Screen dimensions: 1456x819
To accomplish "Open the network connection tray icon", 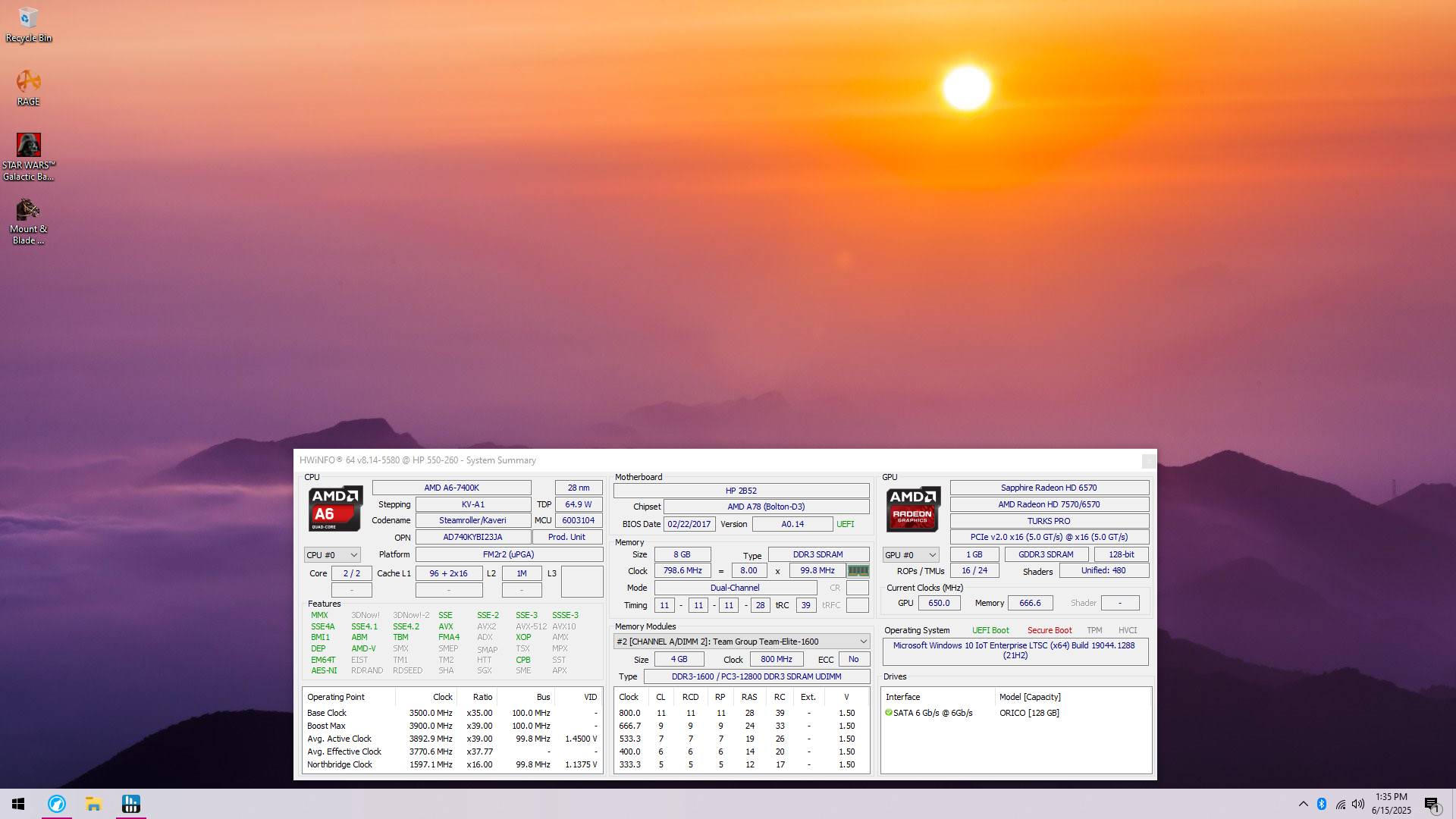I will coord(1341,804).
